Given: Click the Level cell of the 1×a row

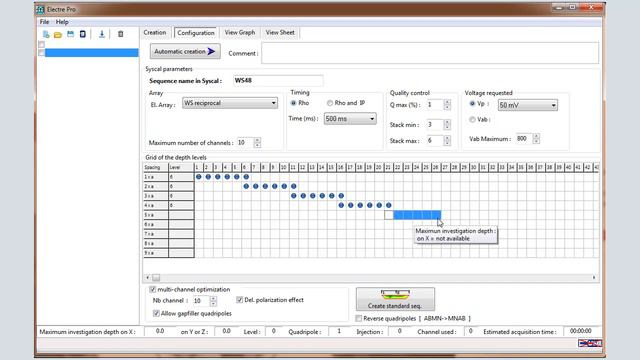Looking at the screenshot, I should 181,177.
